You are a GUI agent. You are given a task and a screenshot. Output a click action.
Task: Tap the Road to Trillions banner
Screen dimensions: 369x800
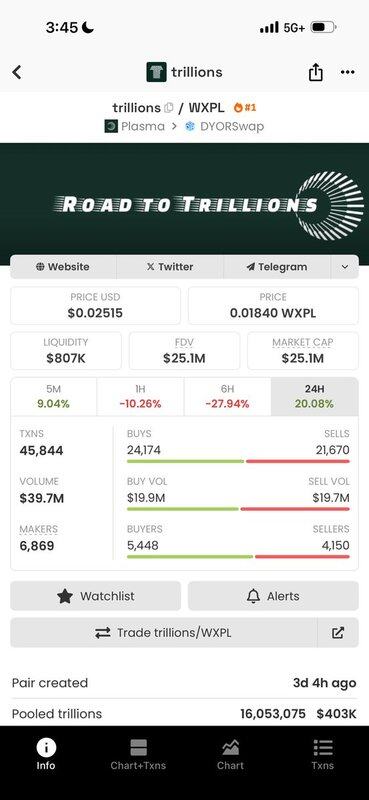point(184,204)
